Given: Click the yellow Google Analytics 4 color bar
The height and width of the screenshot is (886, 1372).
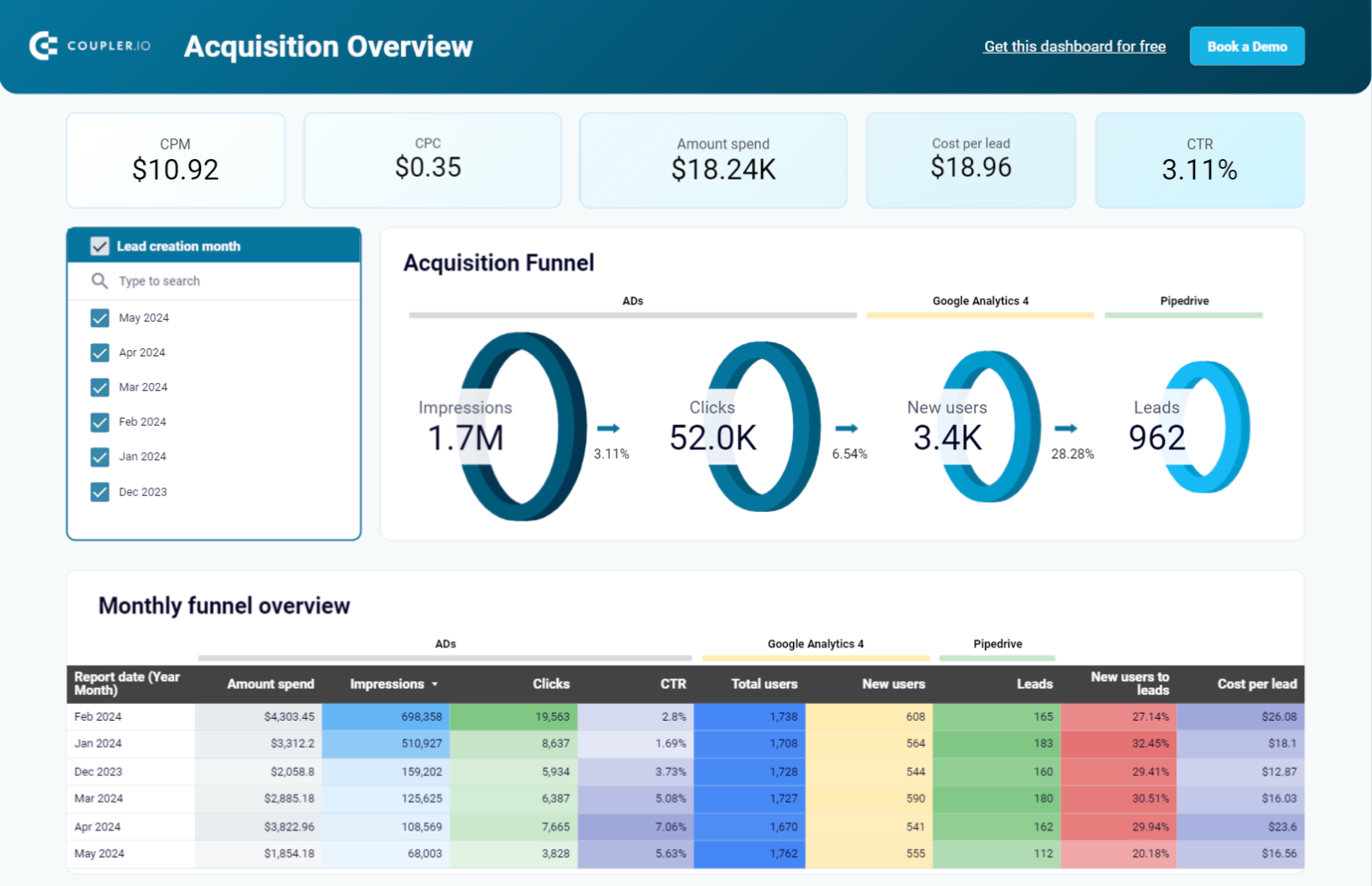Looking at the screenshot, I should click(x=980, y=314).
